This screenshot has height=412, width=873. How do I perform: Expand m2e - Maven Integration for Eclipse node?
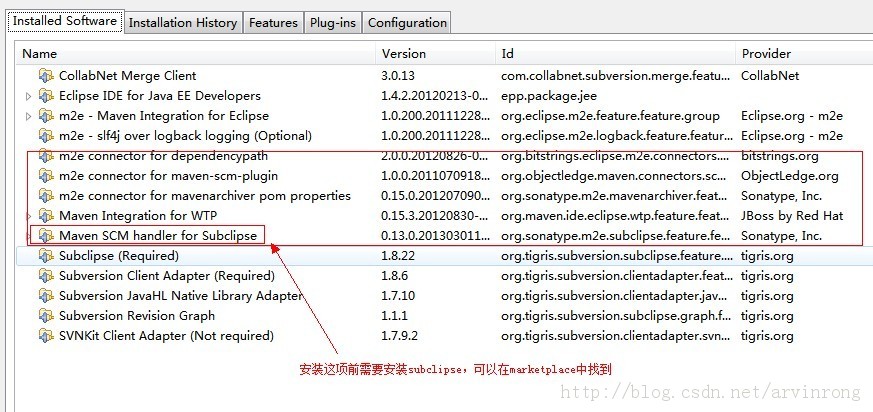click(x=28, y=116)
